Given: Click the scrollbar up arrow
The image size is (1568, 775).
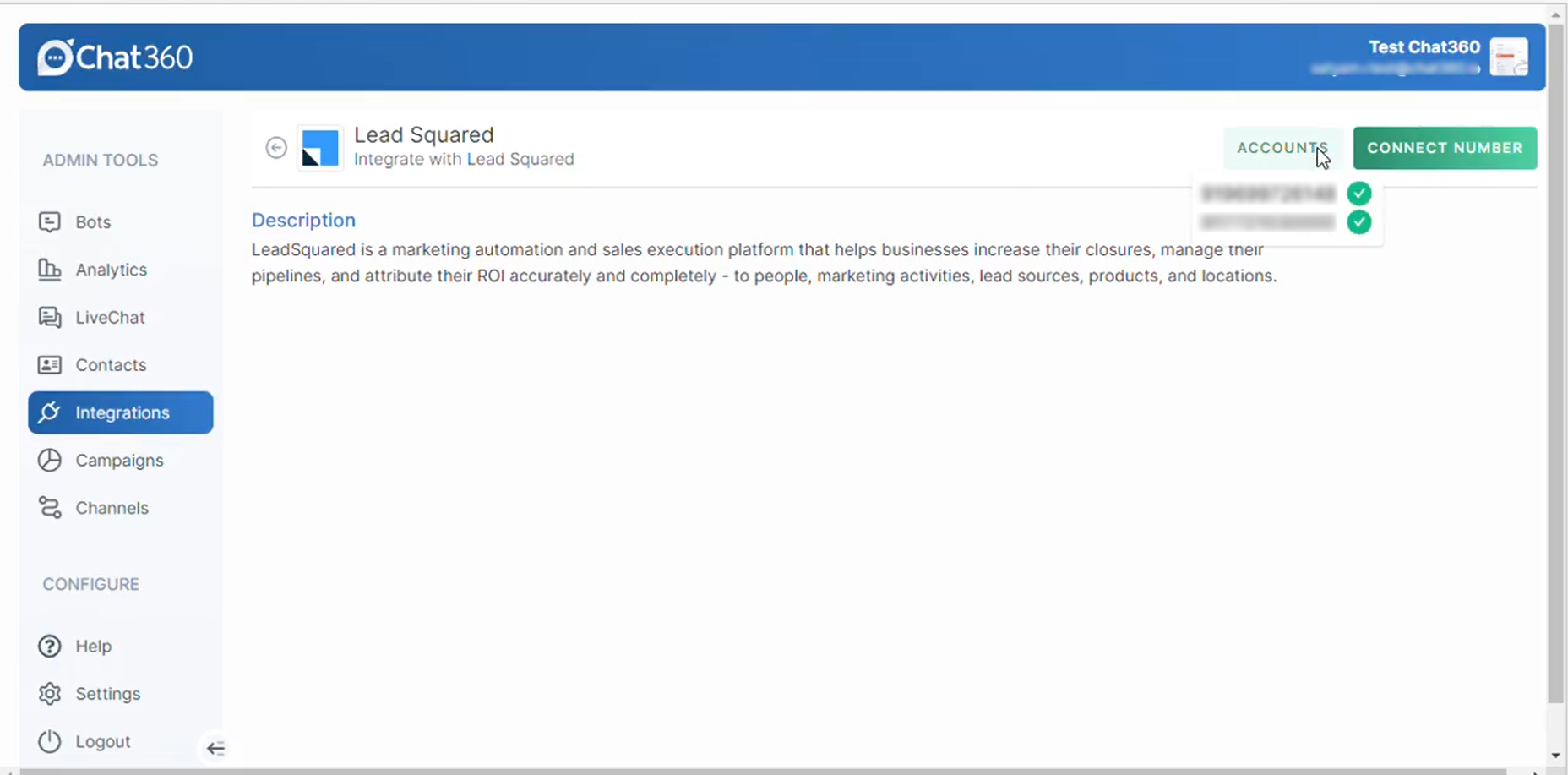Looking at the screenshot, I should tap(1556, 14).
